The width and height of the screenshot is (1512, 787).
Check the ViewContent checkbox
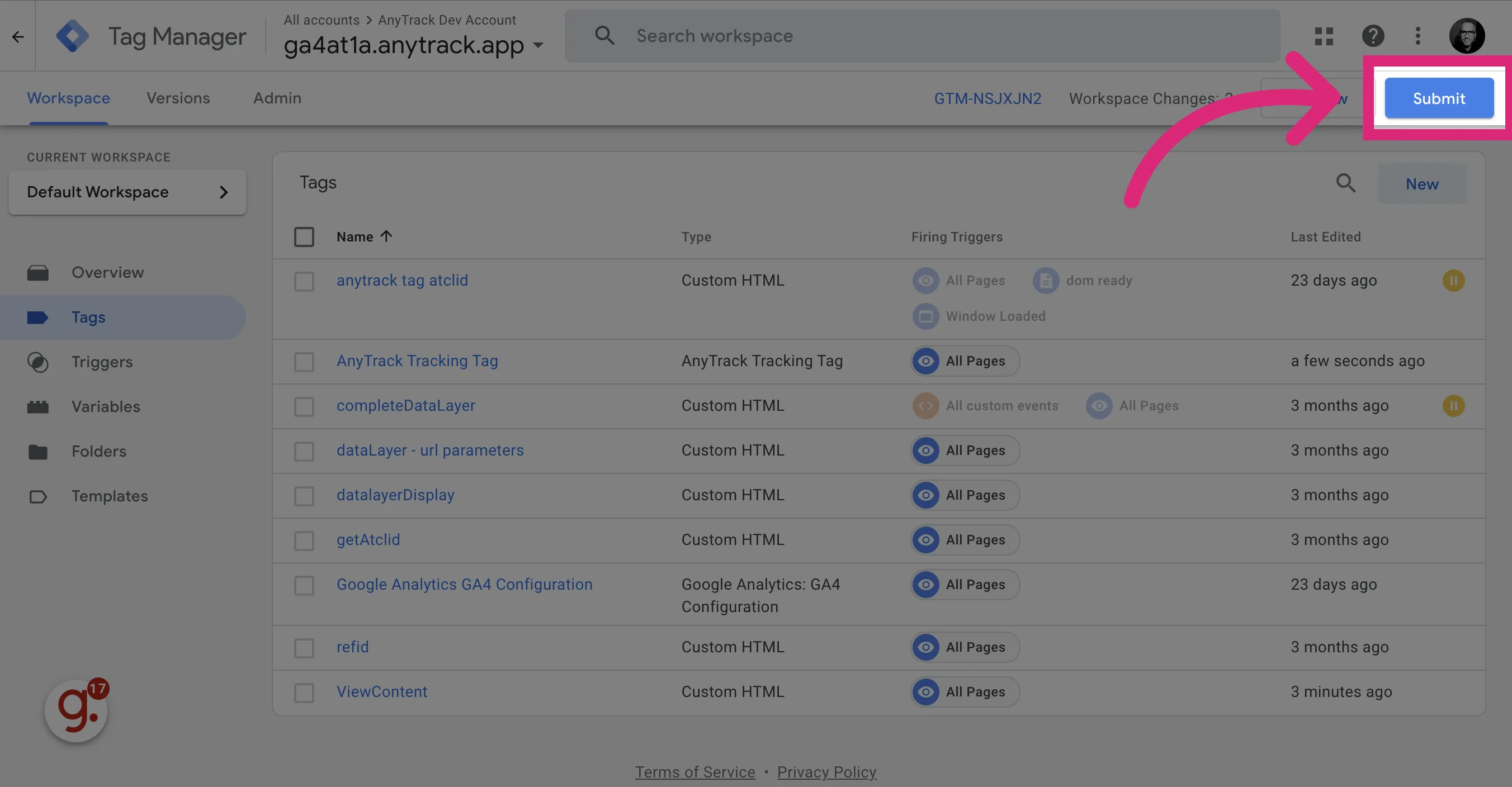coord(304,693)
